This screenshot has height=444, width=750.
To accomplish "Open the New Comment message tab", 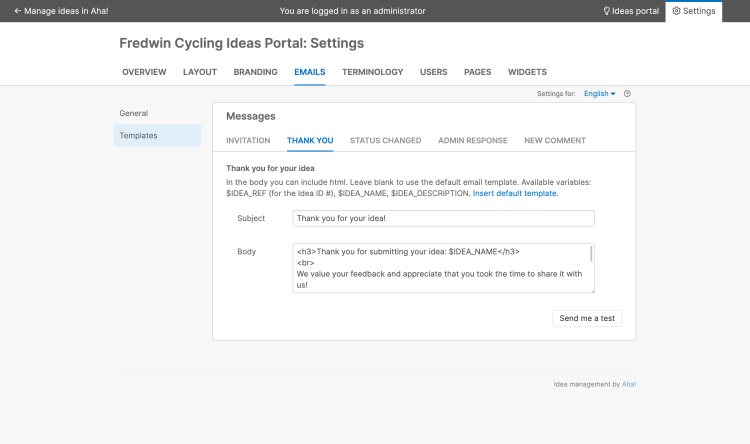I will [x=555, y=141].
